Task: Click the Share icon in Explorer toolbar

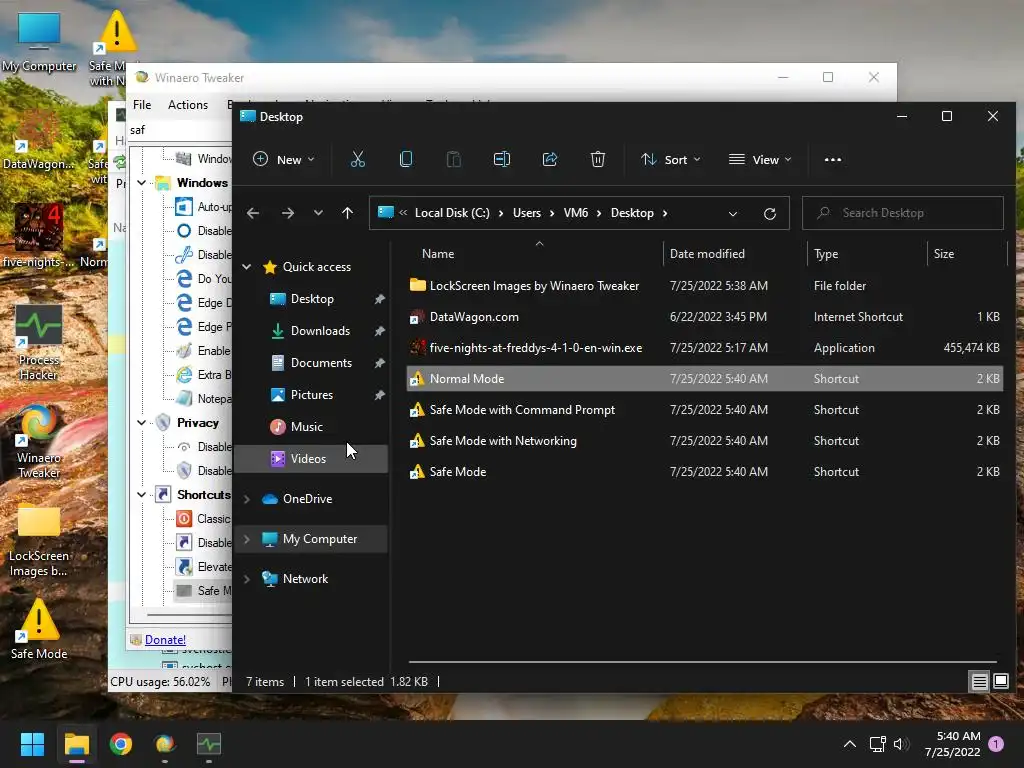Action: [x=550, y=159]
